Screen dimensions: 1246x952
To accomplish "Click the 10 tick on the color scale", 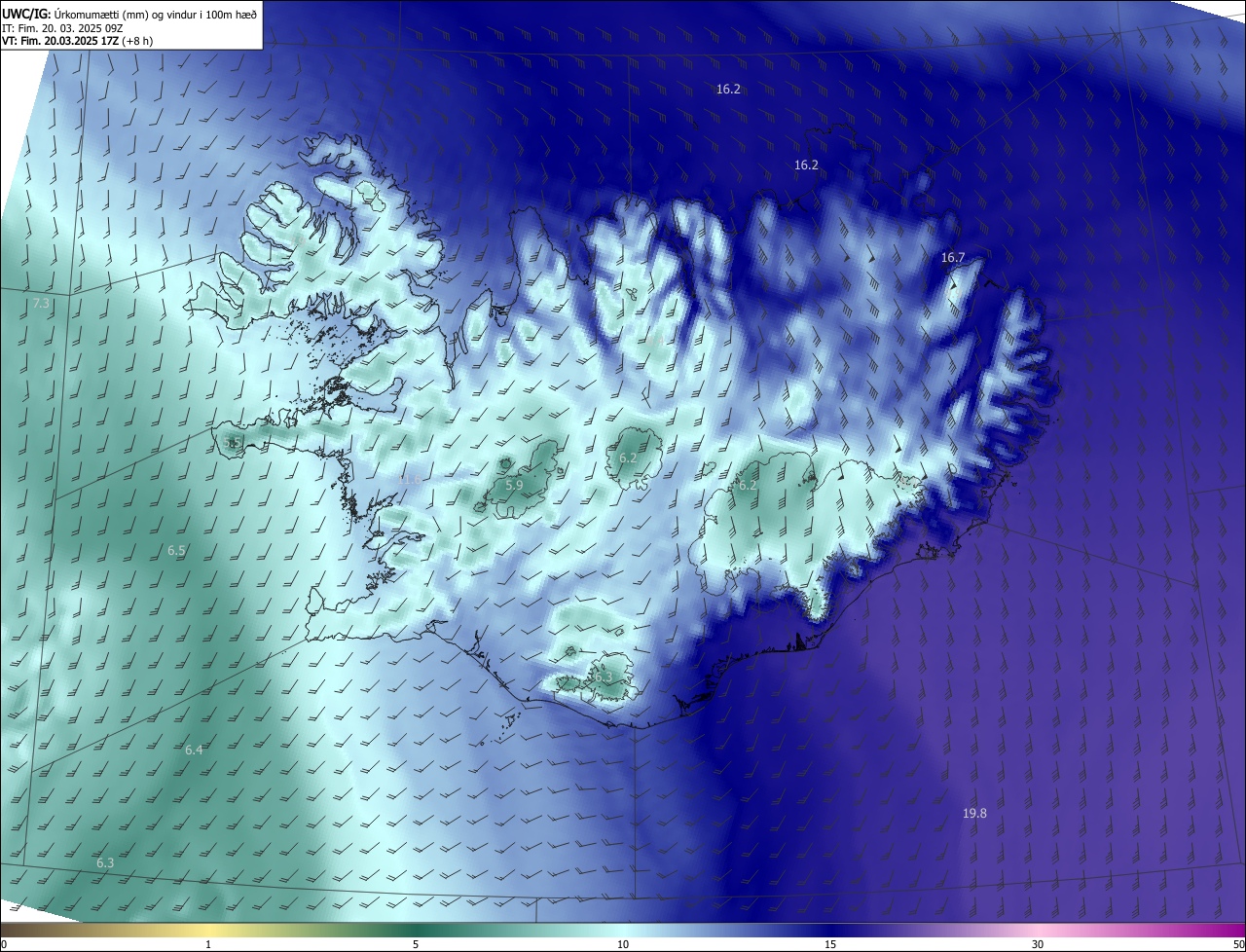I will 623,945.
